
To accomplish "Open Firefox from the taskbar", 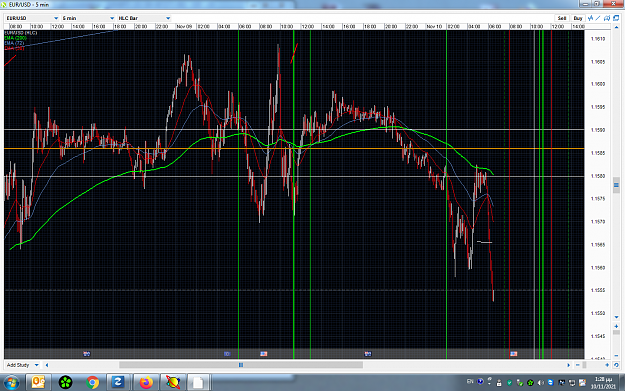I will pyautogui.click(x=146, y=383).
